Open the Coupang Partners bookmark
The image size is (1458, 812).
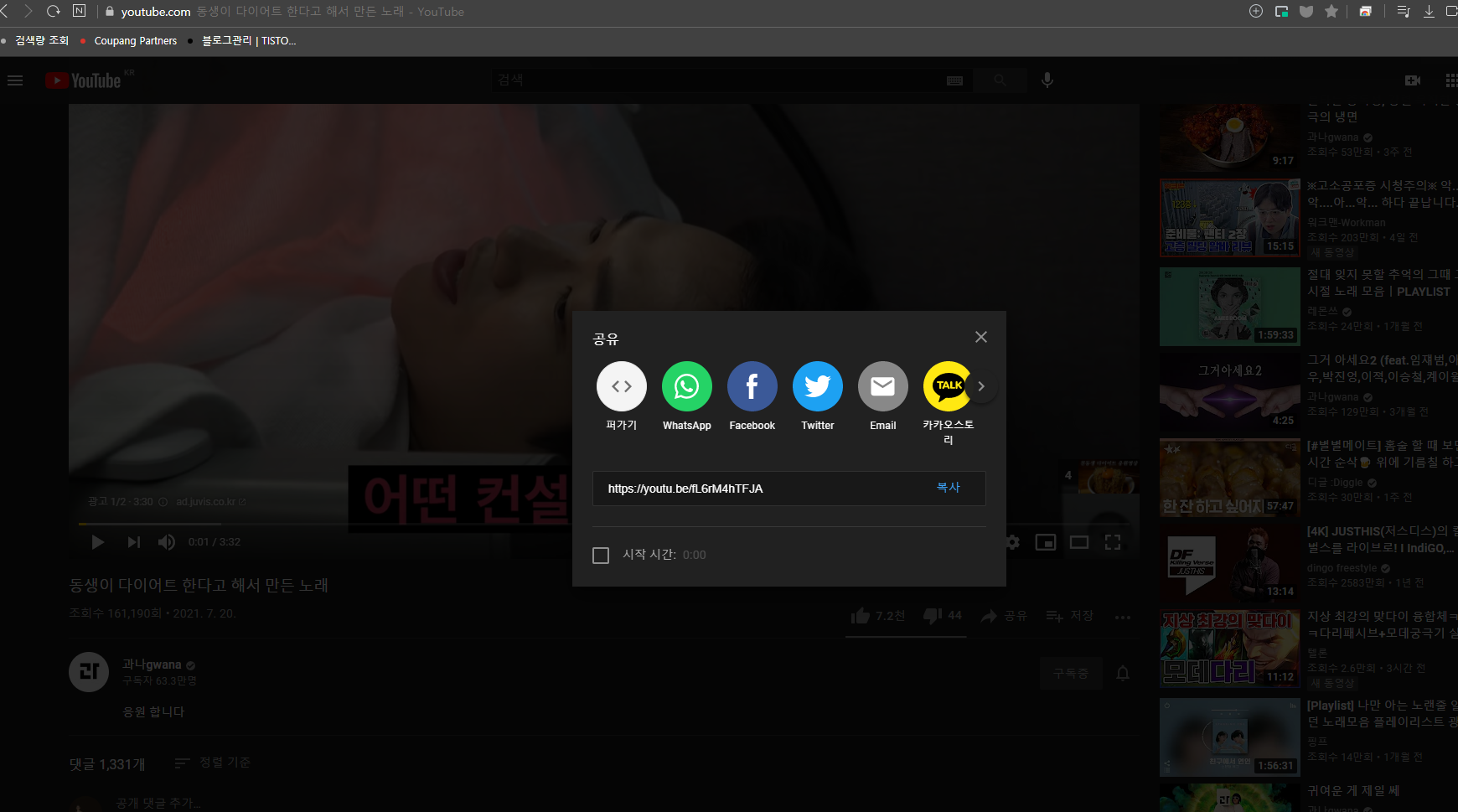pyautogui.click(x=136, y=40)
